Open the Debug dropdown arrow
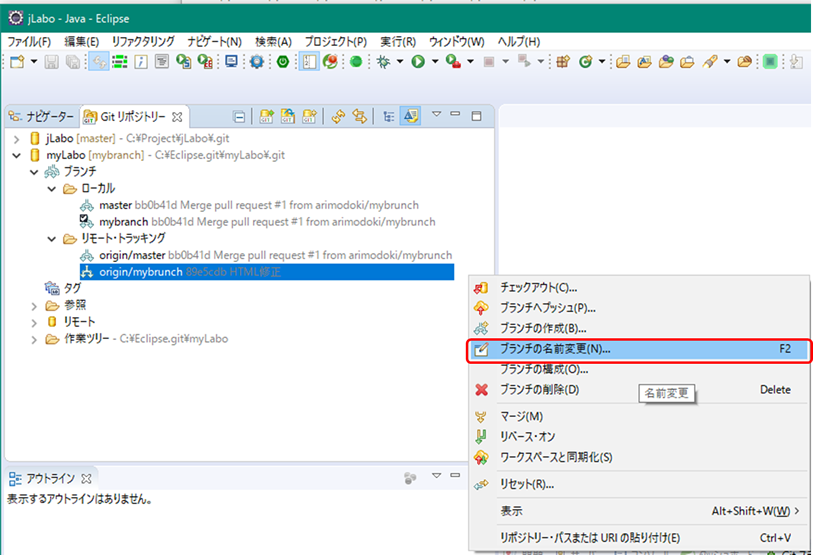The width and height of the screenshot is (813, 555). 400,61
